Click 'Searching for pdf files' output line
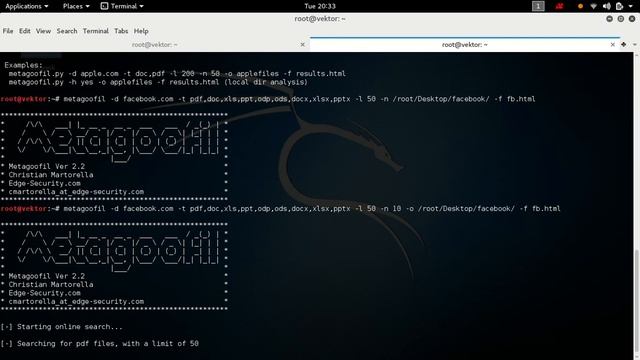640x360 pixels. click(x=99, y=344)
